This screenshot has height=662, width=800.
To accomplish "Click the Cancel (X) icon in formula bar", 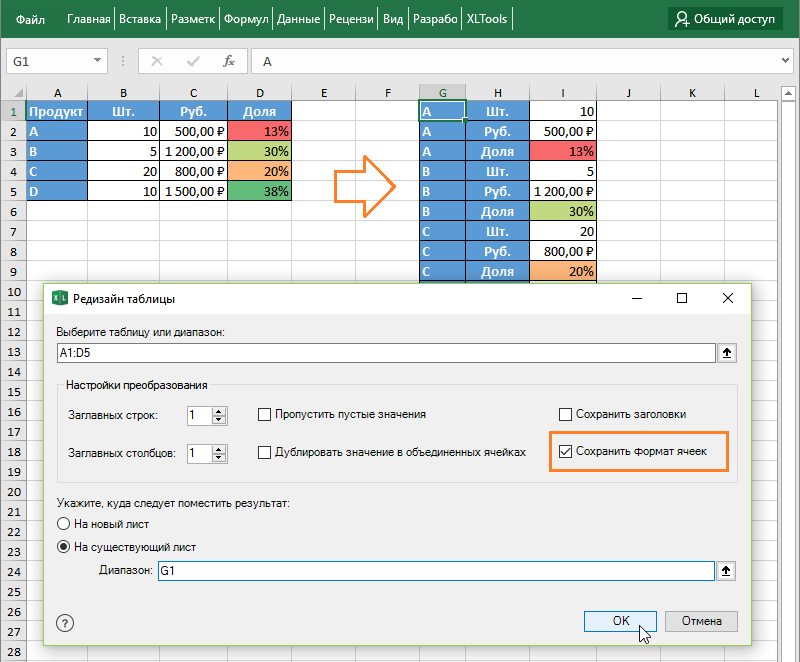I will [x=156, y=60].
